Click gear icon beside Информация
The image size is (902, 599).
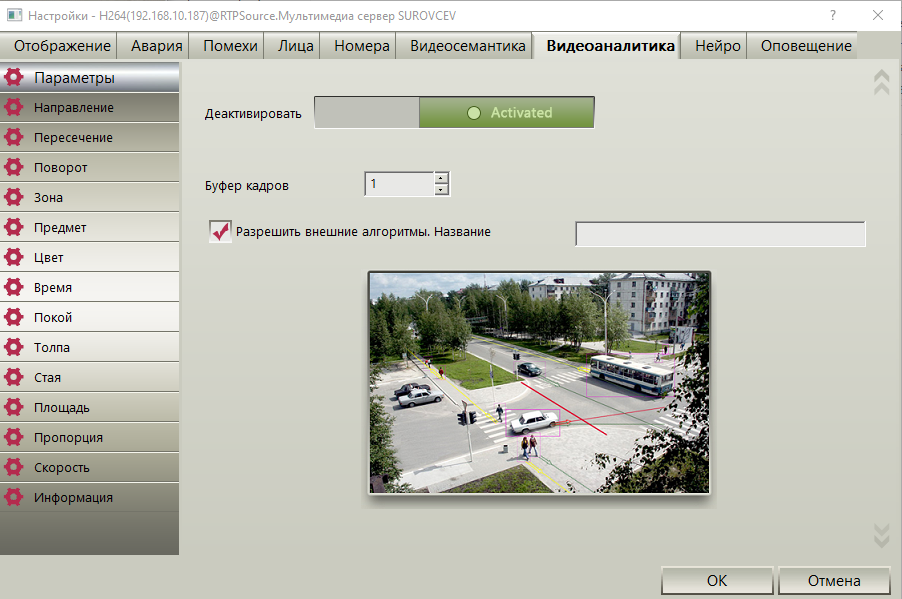14,497
